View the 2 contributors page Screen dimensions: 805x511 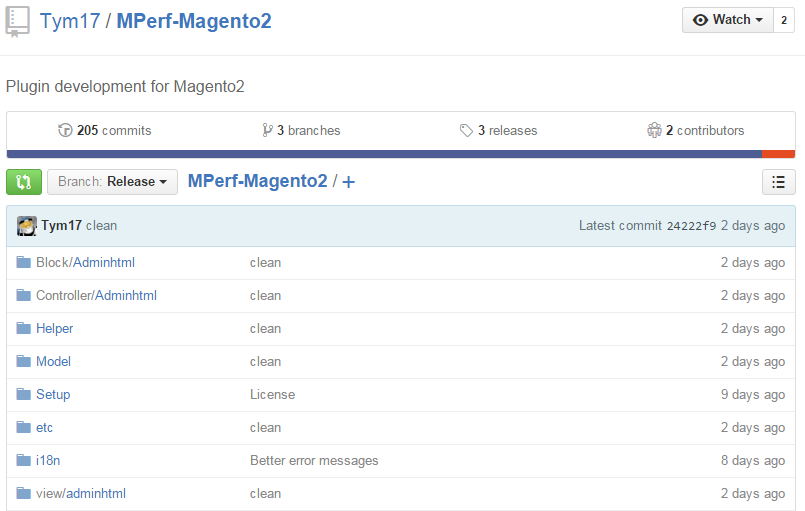click(696, 130)
